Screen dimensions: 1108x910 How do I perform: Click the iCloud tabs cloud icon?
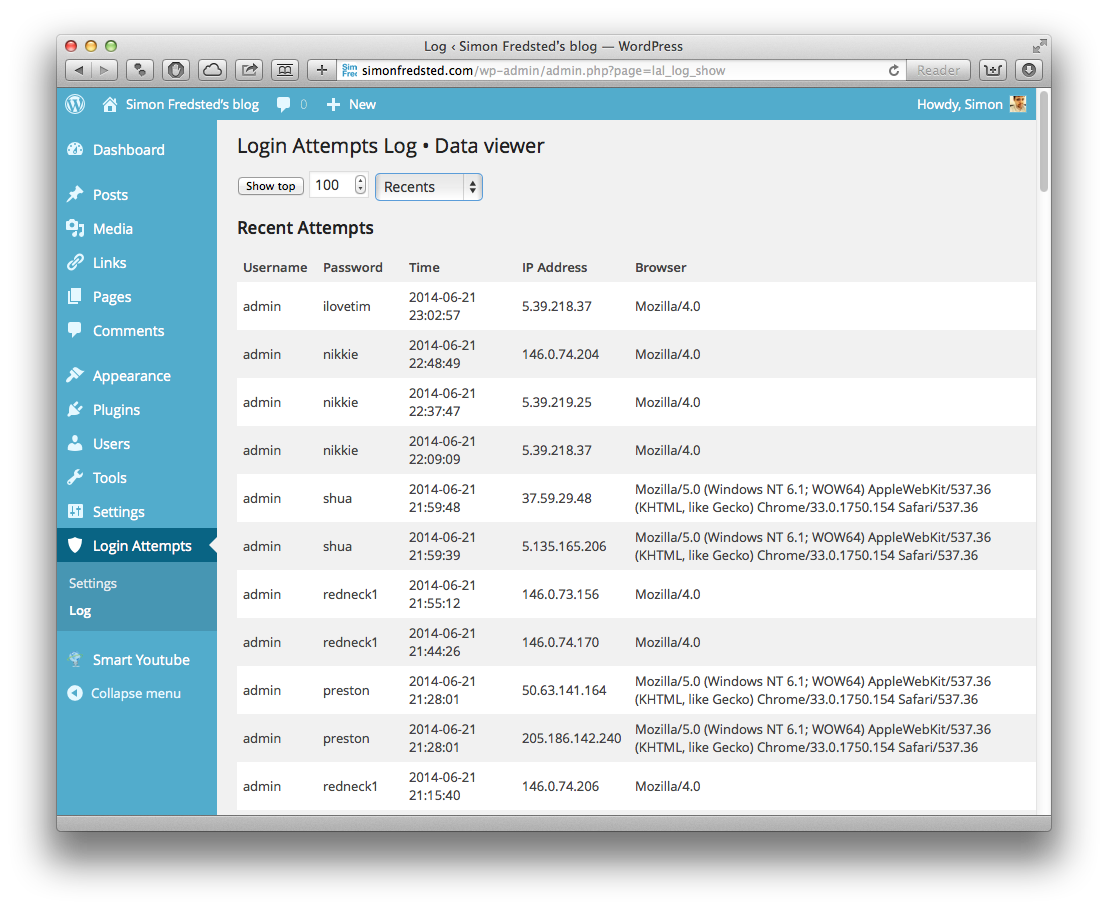pos(212,70)
